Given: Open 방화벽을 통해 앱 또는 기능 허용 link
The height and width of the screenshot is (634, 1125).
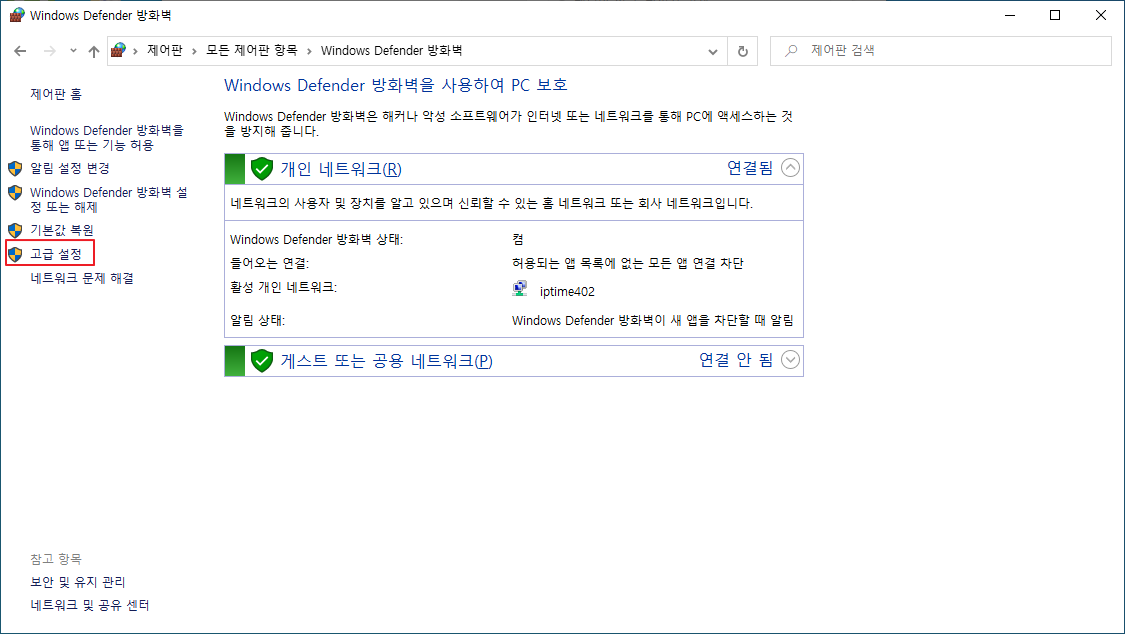Looking at the screenshot, I should pos(107,138).
